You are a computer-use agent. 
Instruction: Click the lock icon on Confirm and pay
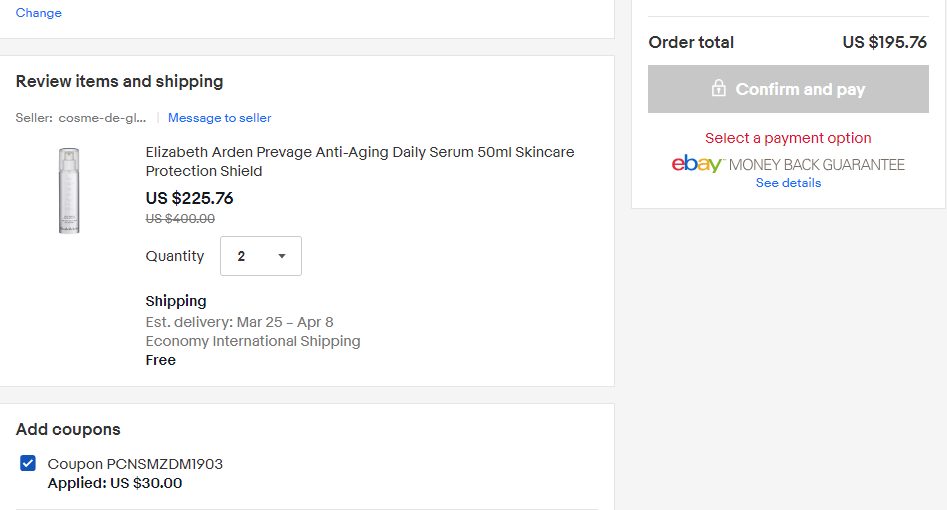click(718, 88)
